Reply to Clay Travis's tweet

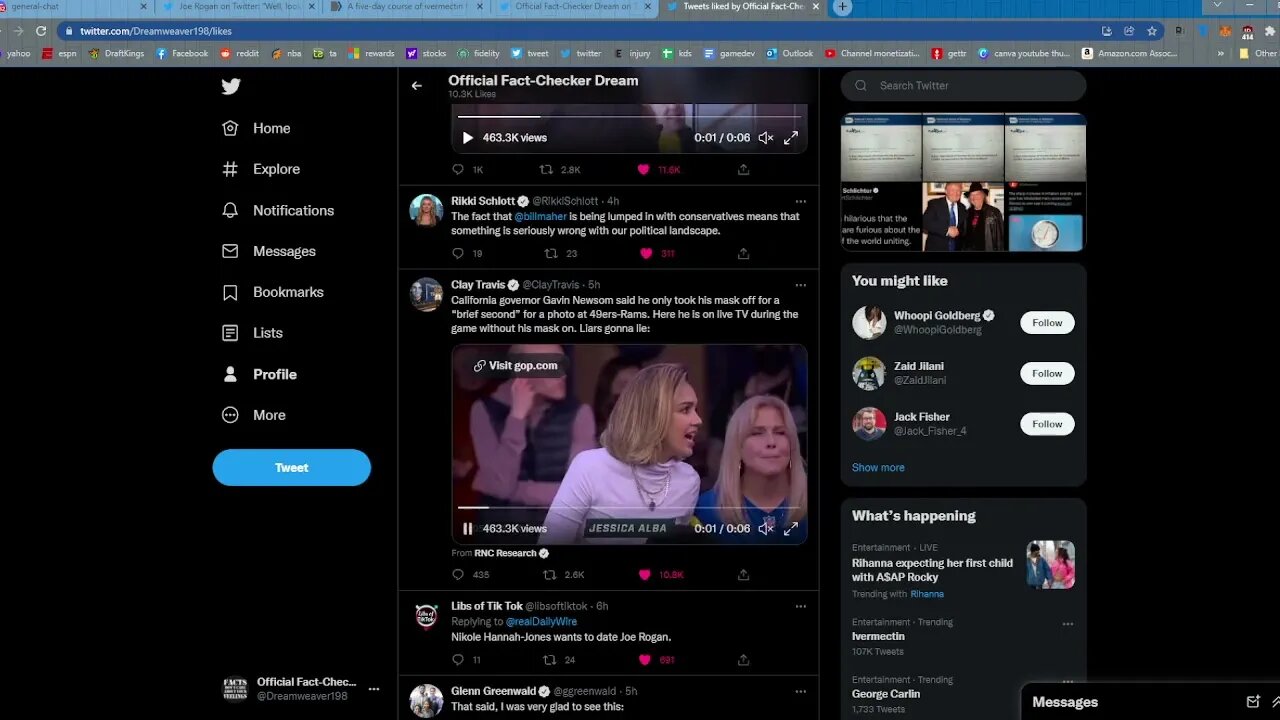coord(458,575)
